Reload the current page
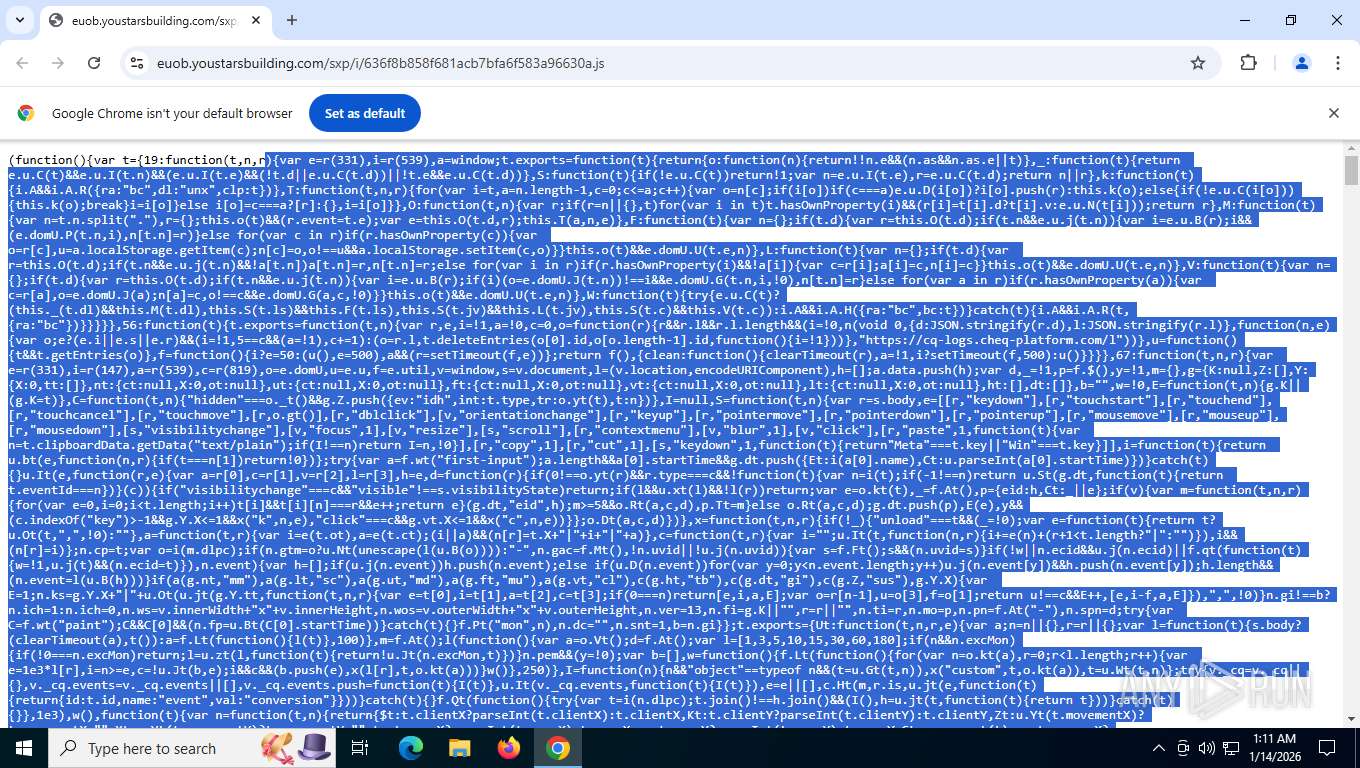The width and height of the screenshot is (1360, 768). 94,63
